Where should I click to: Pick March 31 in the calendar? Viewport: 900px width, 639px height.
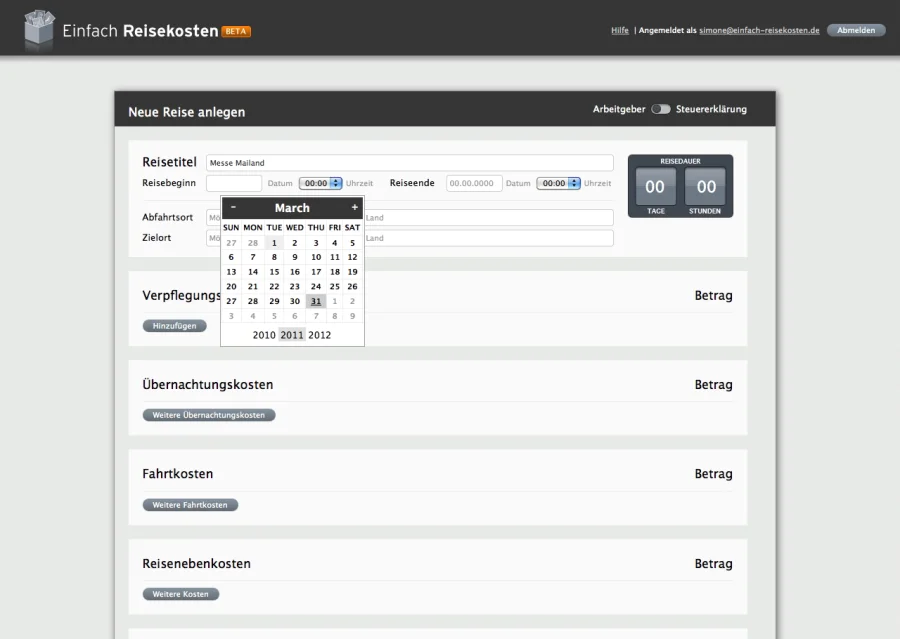(x=316, y=301)
